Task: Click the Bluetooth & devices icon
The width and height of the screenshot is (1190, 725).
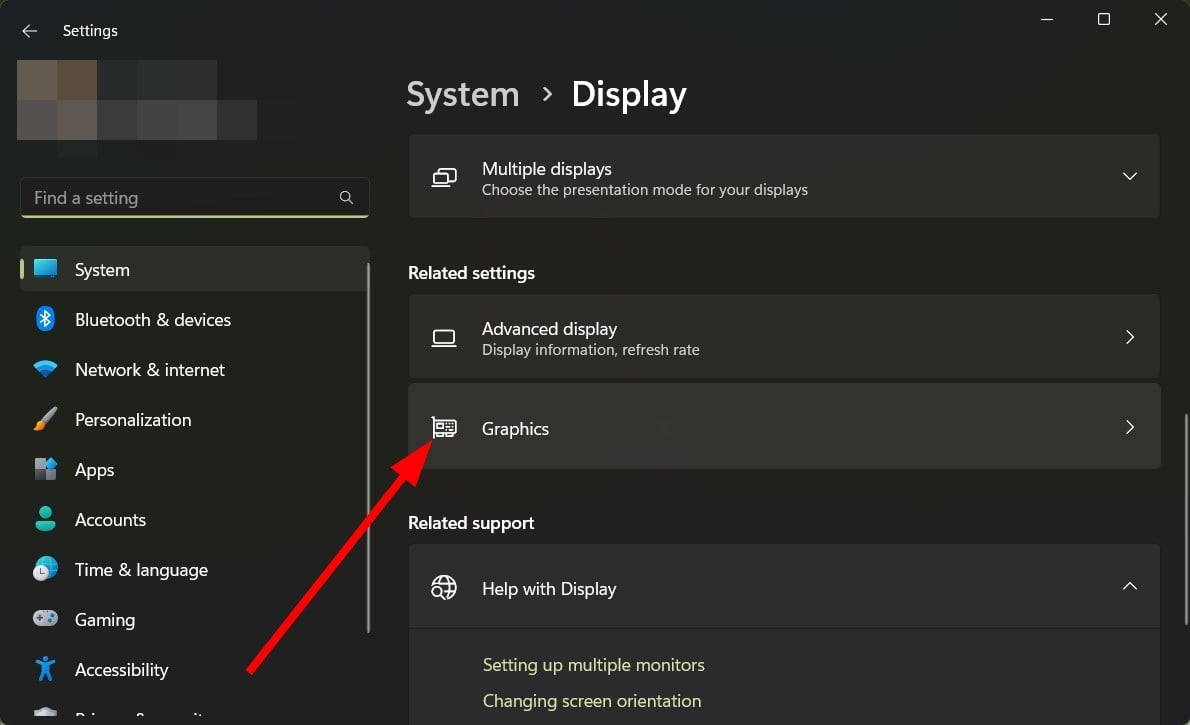Action: coord(45,320)
